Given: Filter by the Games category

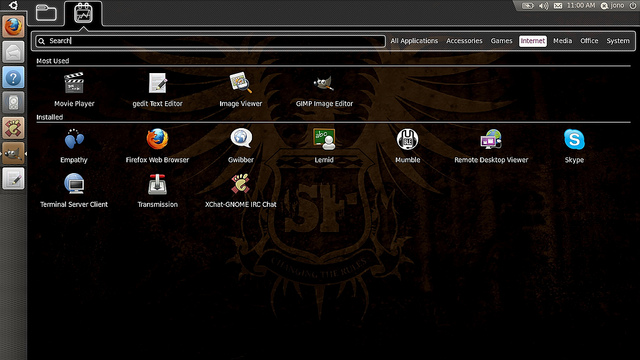Looking at the screenshot, I should [501, 41].
